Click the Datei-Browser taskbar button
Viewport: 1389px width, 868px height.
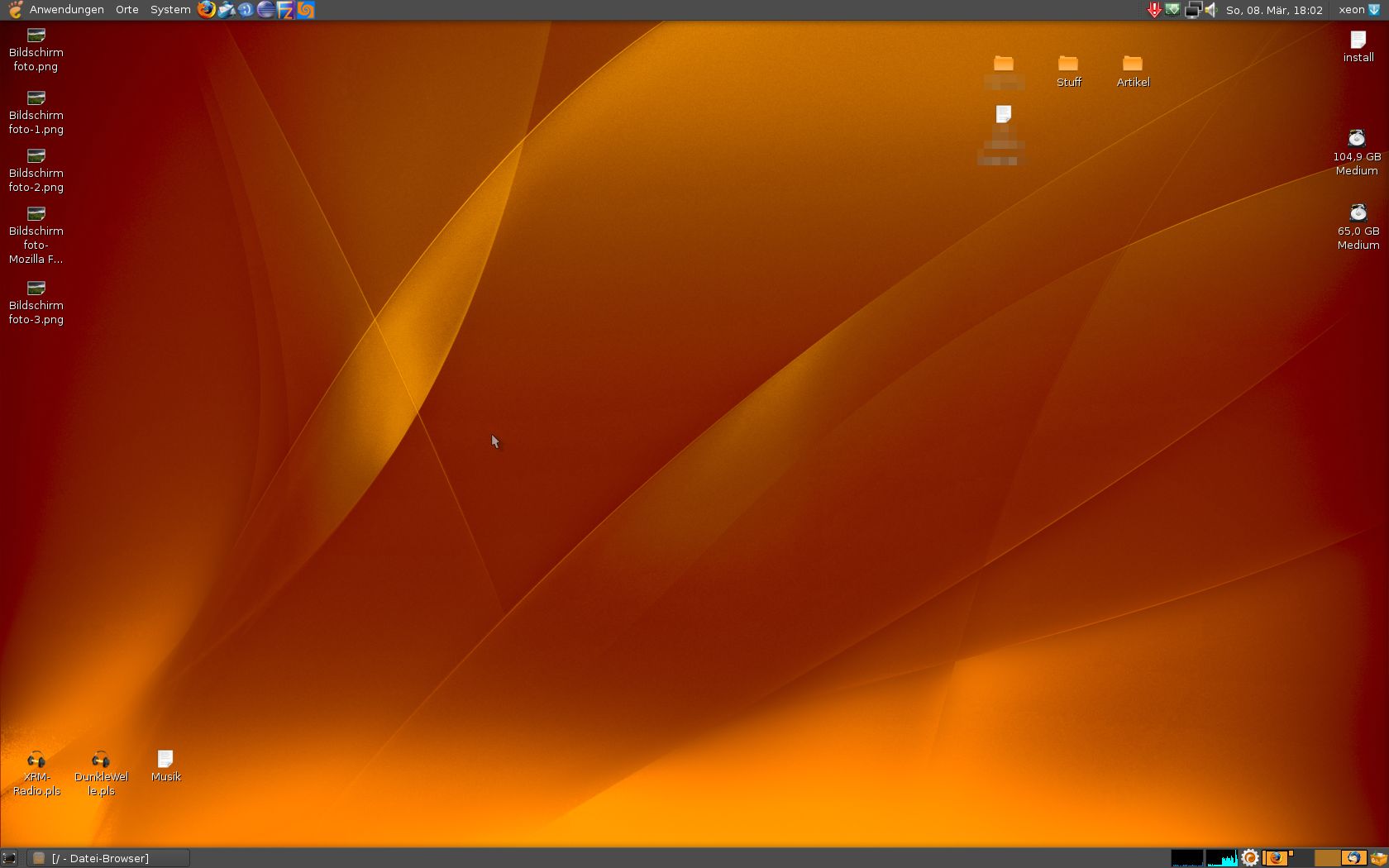pos(107,858)
